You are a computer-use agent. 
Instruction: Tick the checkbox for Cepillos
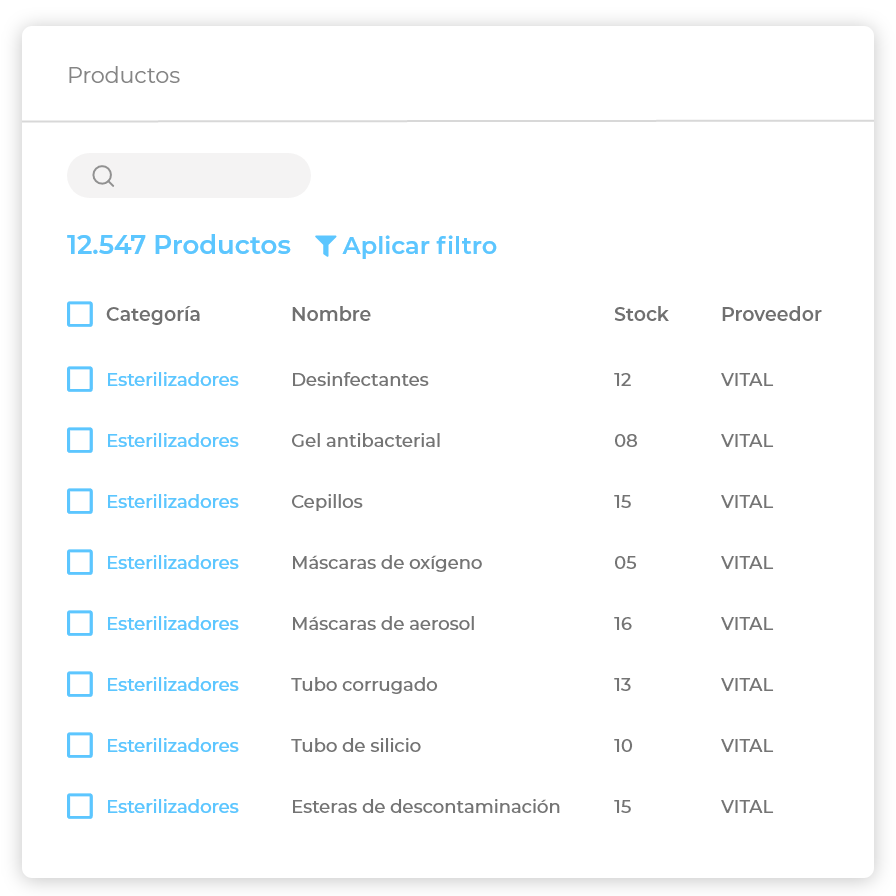80,502
